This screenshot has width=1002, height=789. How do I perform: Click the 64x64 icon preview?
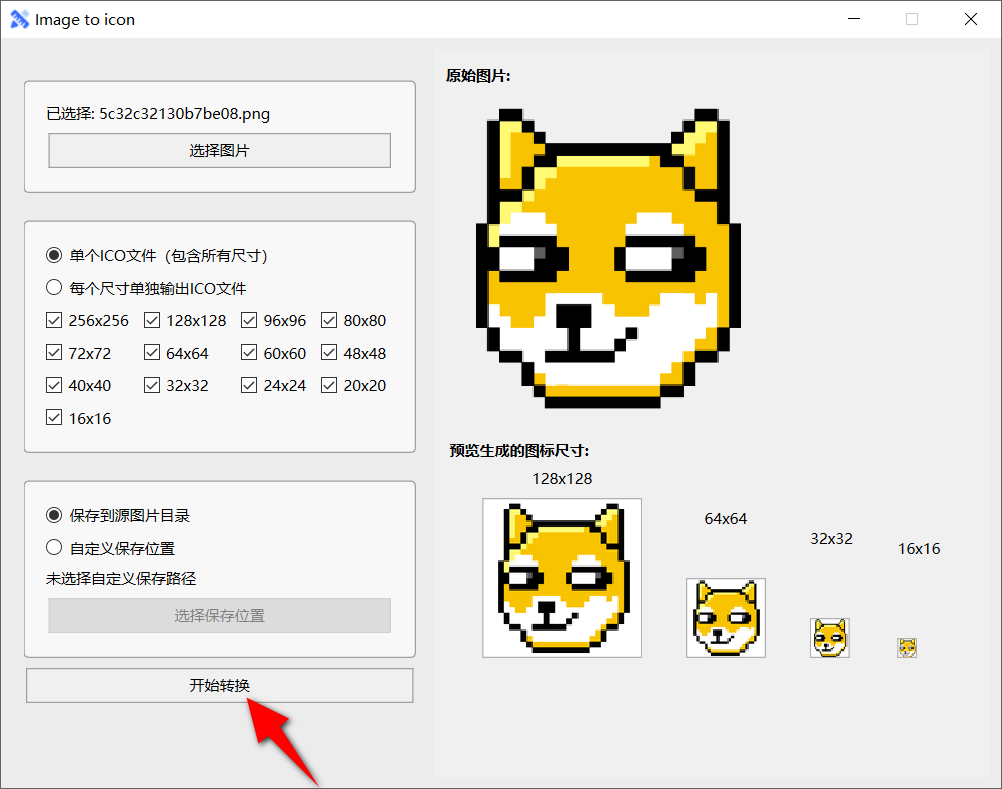click(x=725, y=617)
